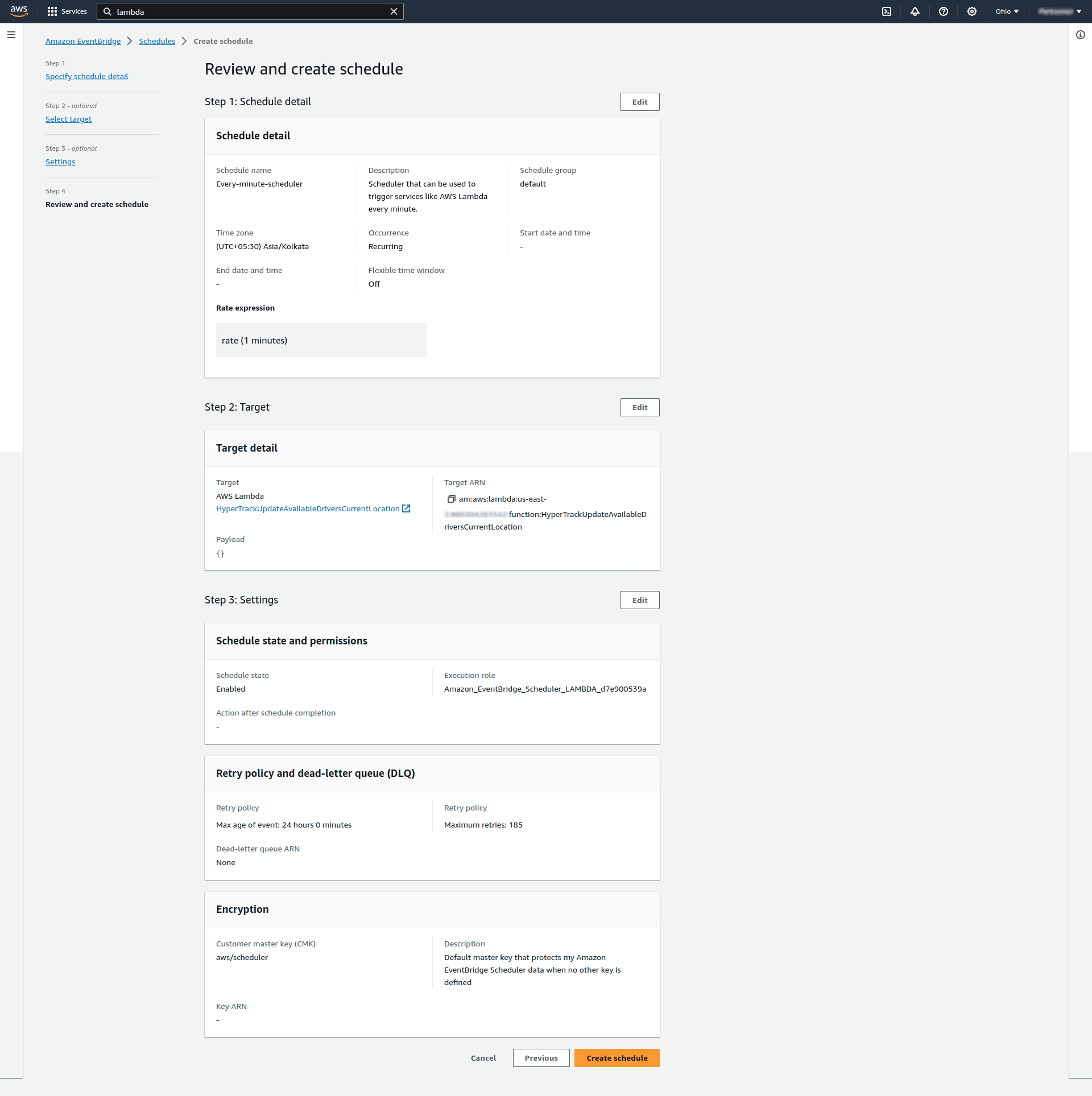Open the settings gear icon
Viewport: 1092px width, 1096px height.
972,11
